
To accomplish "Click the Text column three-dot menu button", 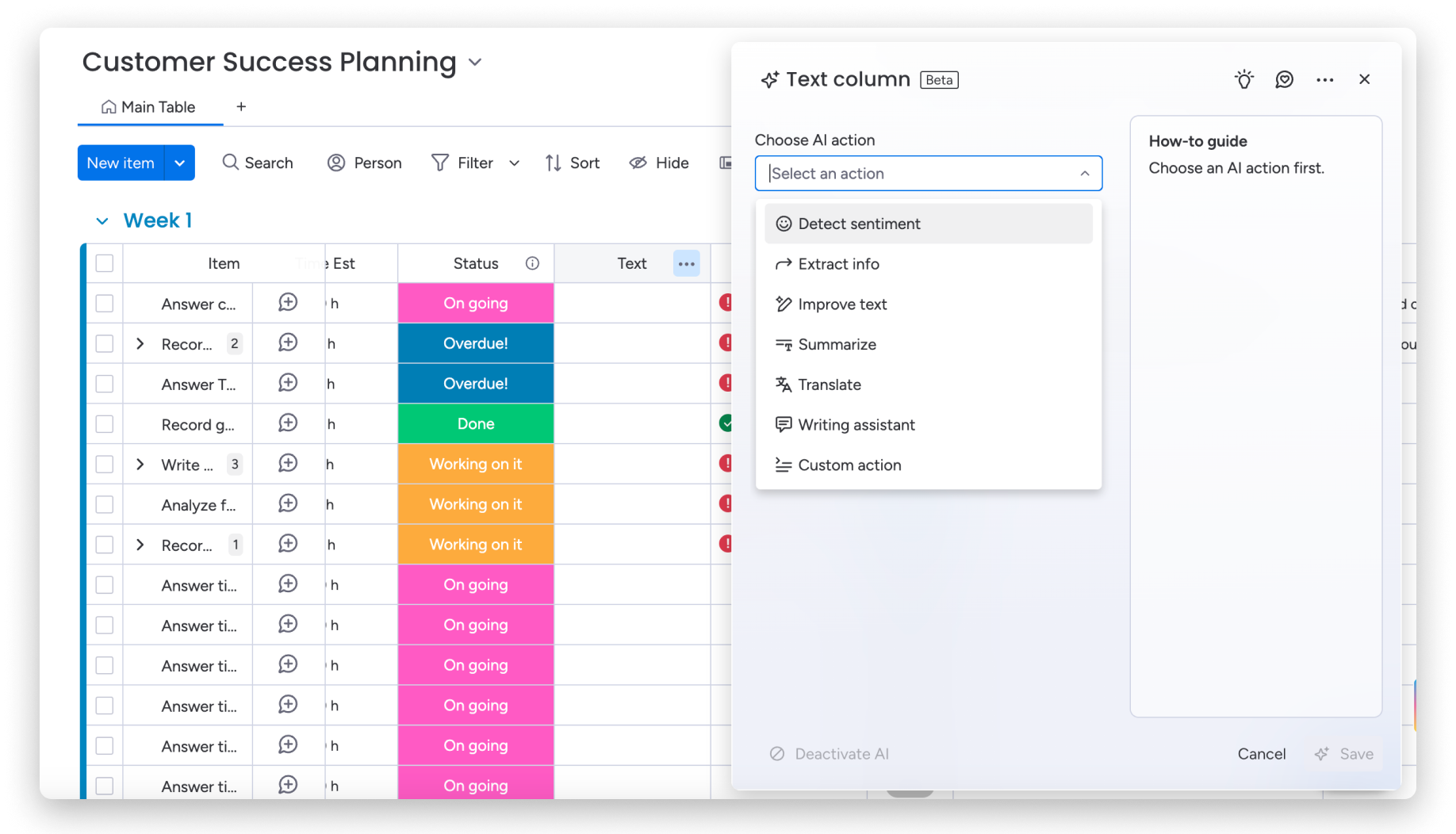I will click(x=686, y=264).
